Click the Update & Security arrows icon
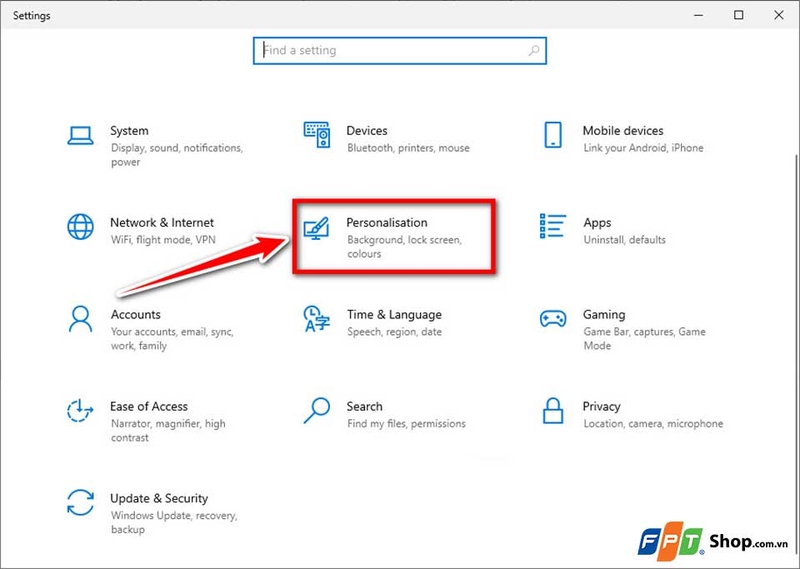The width and height of the screenshot is (800, 569). pyautogui.click(x=80, y=503)
